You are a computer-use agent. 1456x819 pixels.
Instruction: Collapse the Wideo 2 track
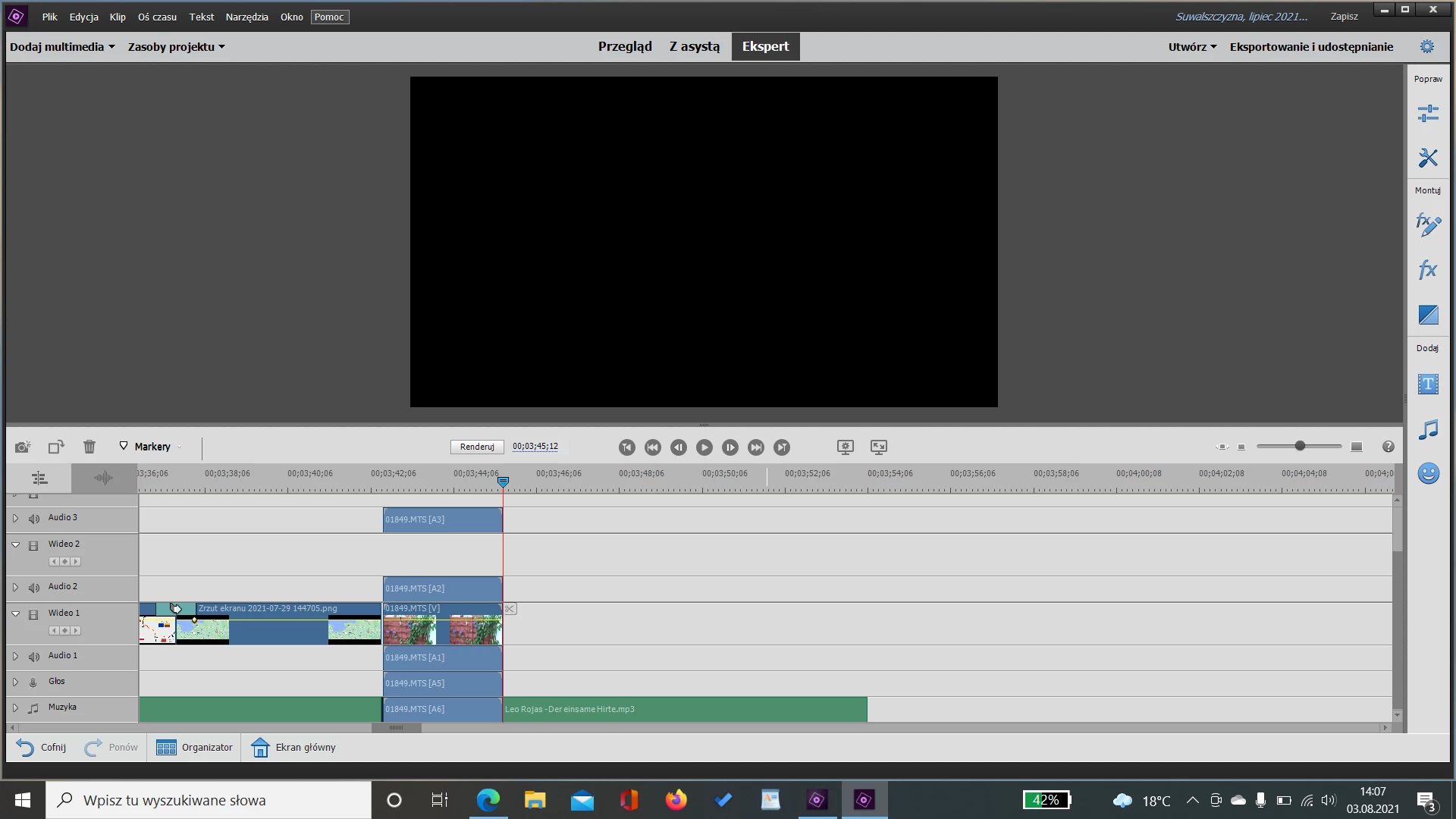tap(15, 544)
